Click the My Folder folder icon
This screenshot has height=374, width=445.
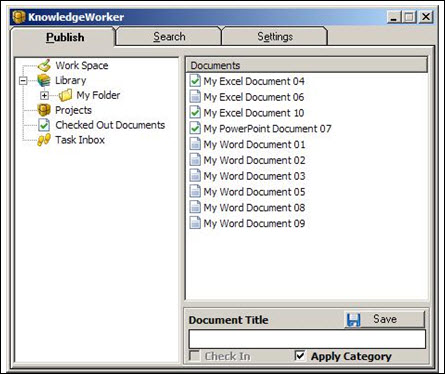pos(65,95)
